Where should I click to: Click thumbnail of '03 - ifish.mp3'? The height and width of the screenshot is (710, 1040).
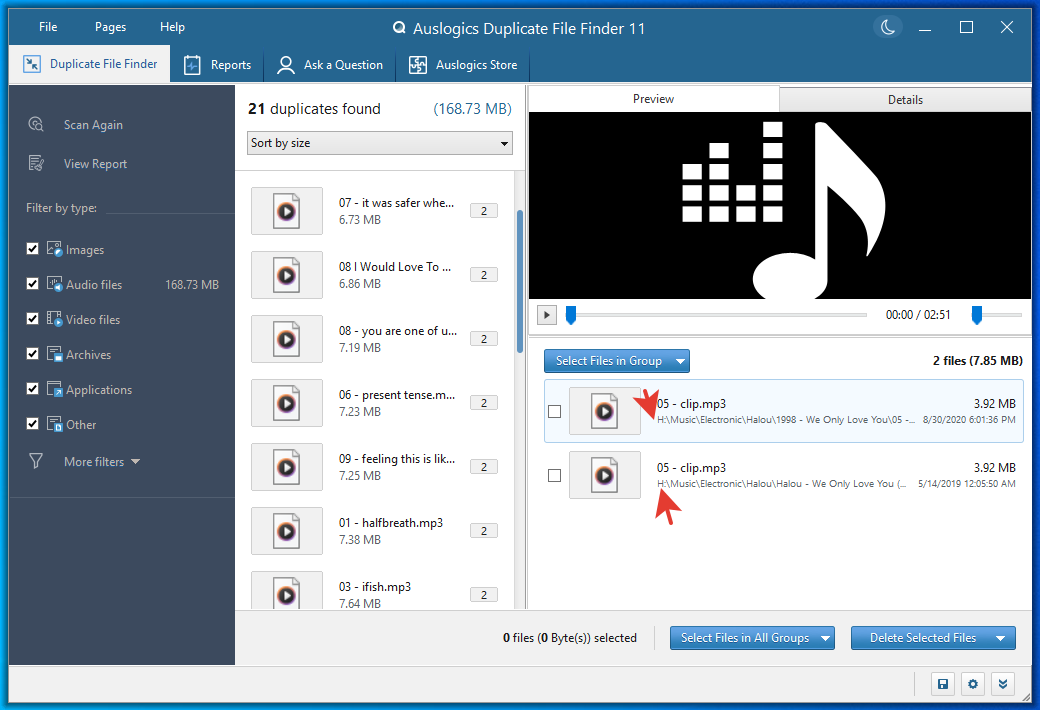[287, 591]
